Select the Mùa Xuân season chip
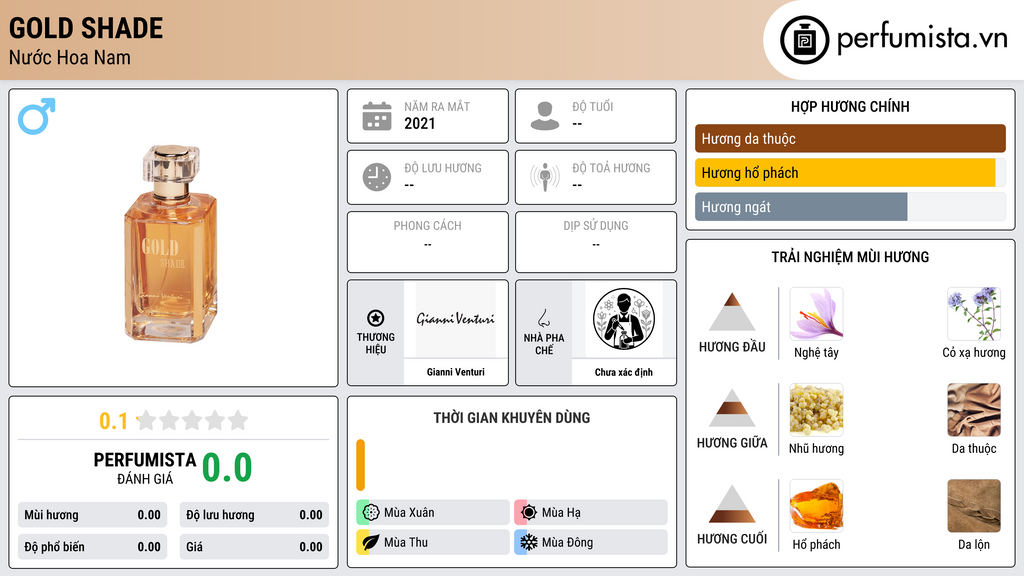 pyautogui.click(x=433, y=512)
